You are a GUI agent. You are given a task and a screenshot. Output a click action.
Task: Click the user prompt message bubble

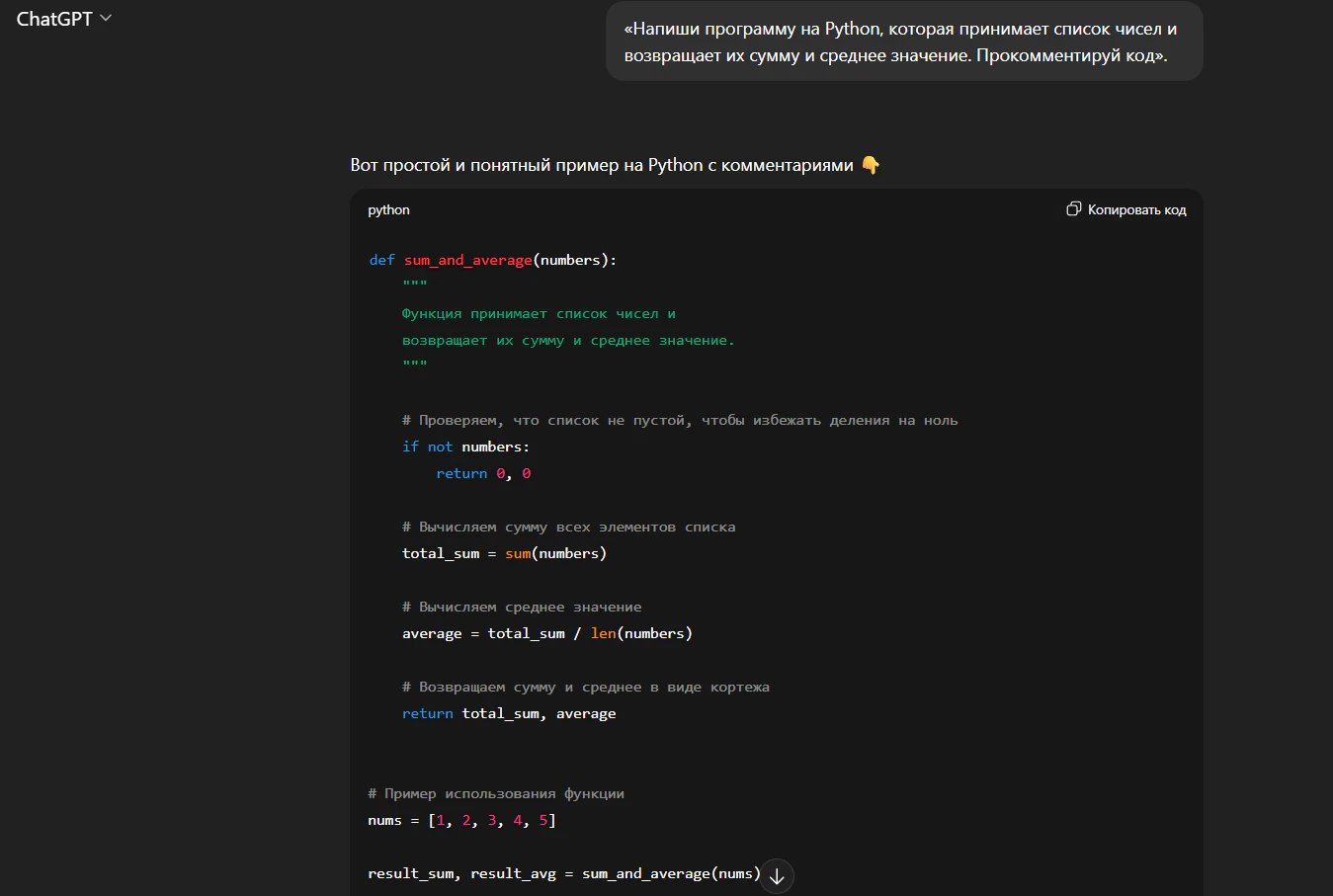coord(904,42)
